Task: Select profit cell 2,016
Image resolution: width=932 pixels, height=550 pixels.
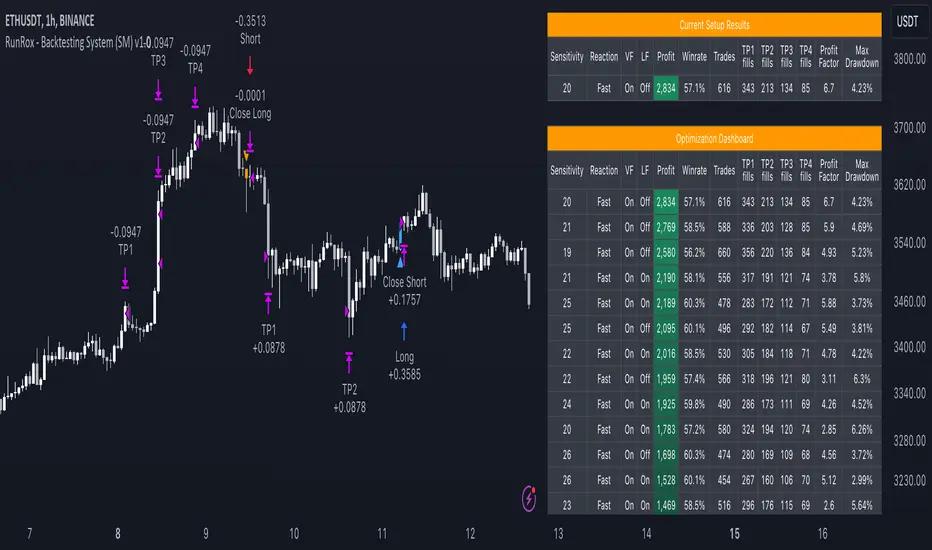Action: pyautogui.click(x=666, y=354)
